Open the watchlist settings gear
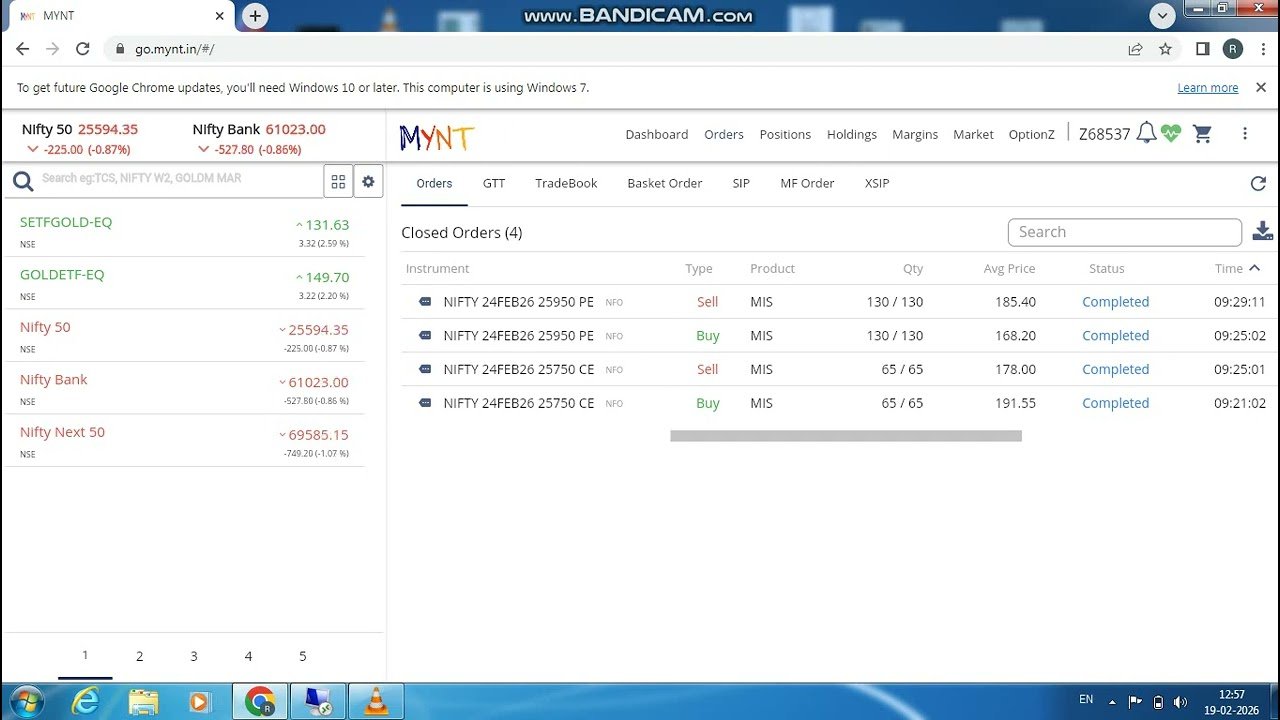This screenshot has height=720, width=1280. (368, 181)
